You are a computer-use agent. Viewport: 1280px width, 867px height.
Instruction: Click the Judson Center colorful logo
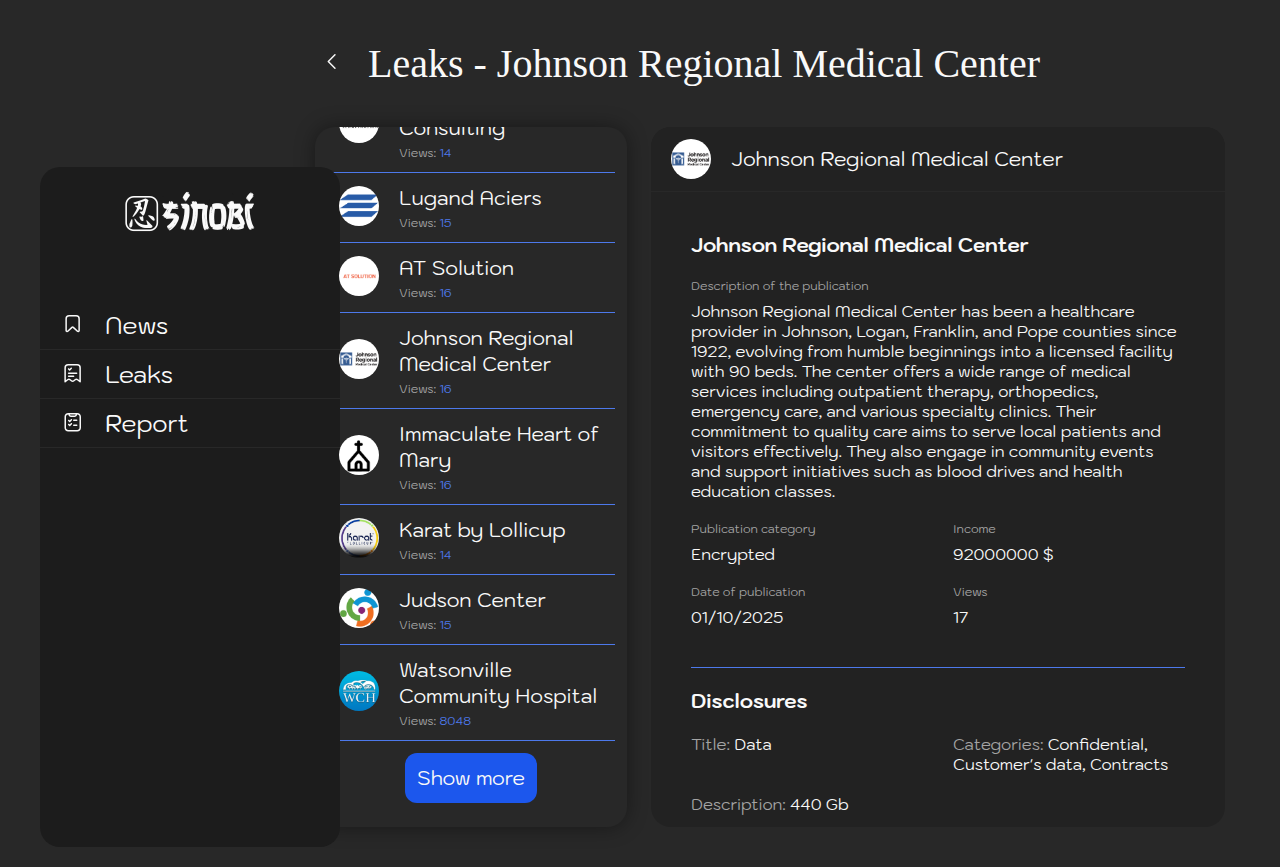[x=359, y=608]
